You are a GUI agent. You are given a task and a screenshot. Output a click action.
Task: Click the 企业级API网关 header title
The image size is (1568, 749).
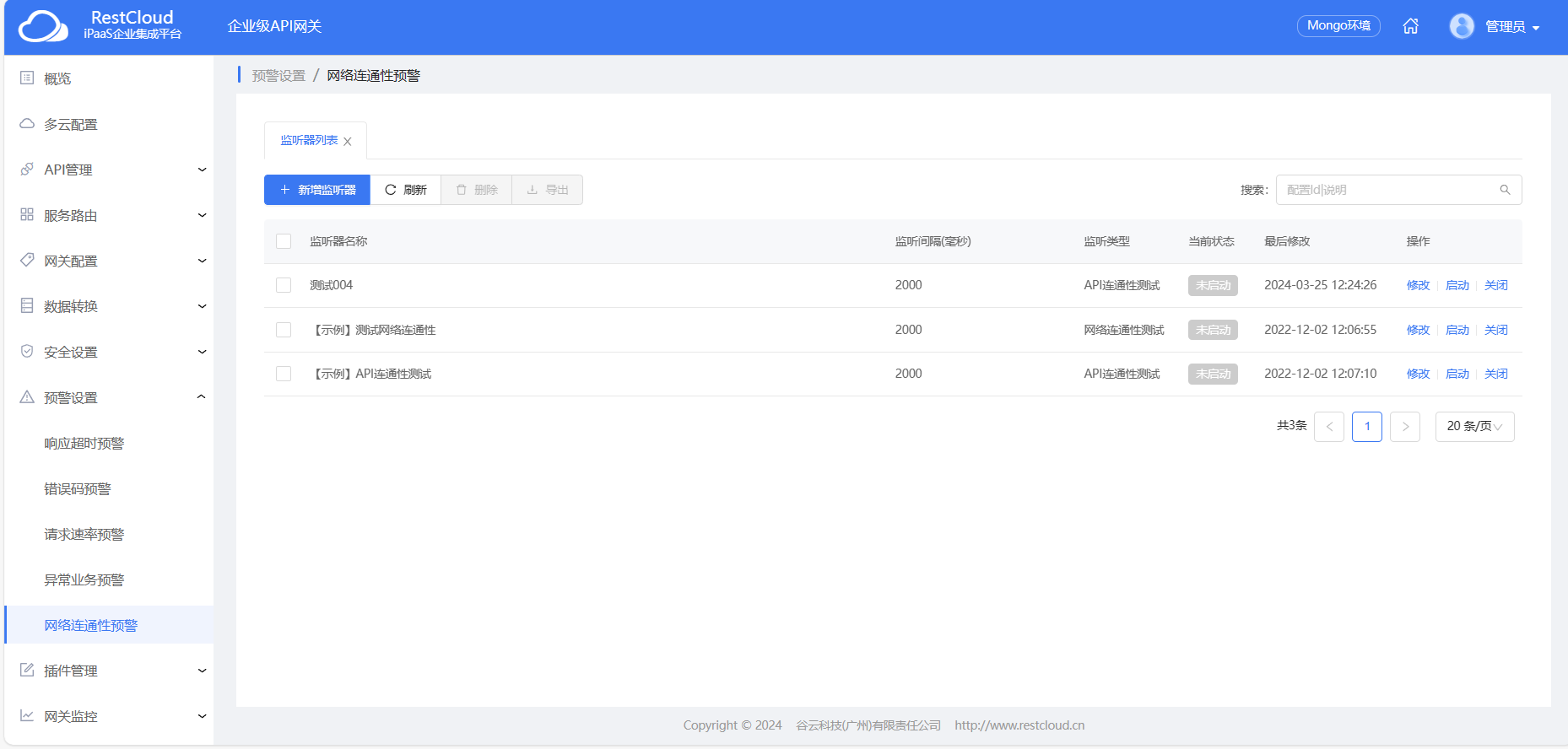[274, 26]
